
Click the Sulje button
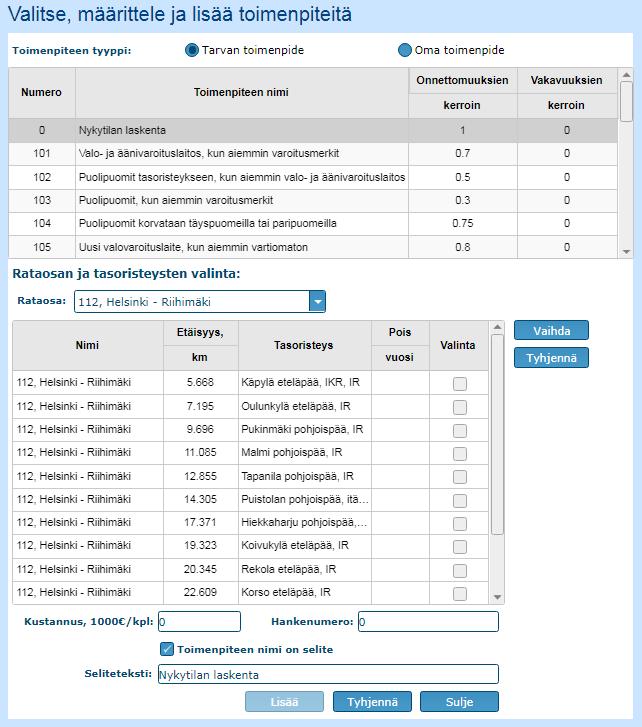[x=459, y=701]
